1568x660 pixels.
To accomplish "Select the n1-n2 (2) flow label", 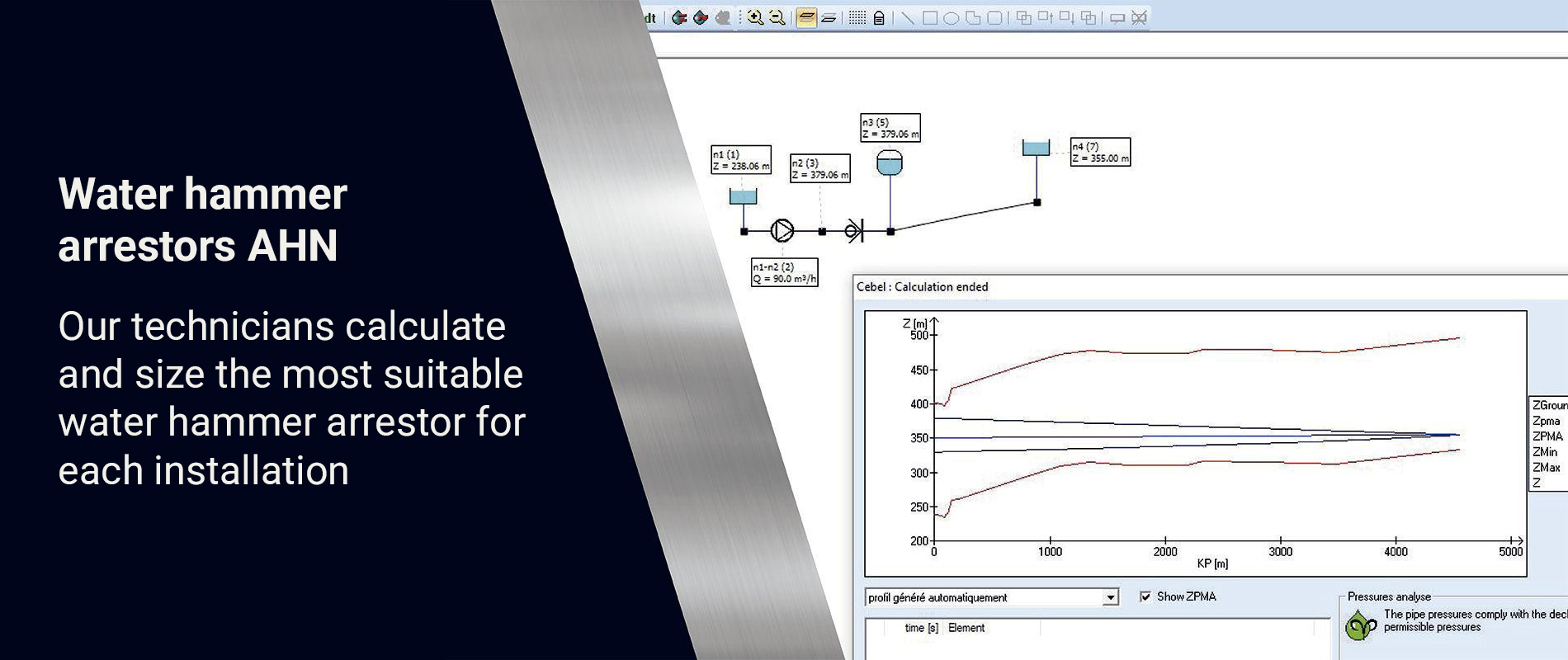I will click(x=784, y=273).
